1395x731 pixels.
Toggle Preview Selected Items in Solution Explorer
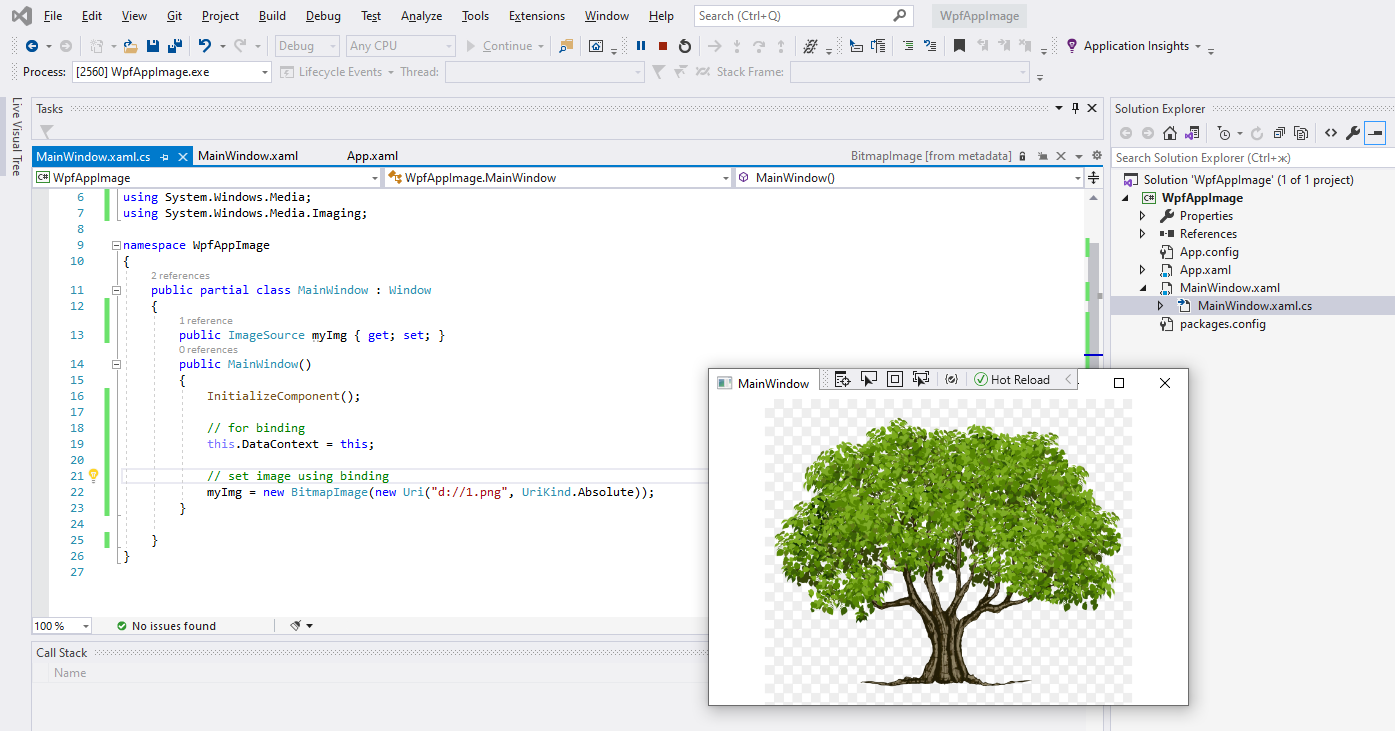pyautogui.click(x=1375, y=133)
